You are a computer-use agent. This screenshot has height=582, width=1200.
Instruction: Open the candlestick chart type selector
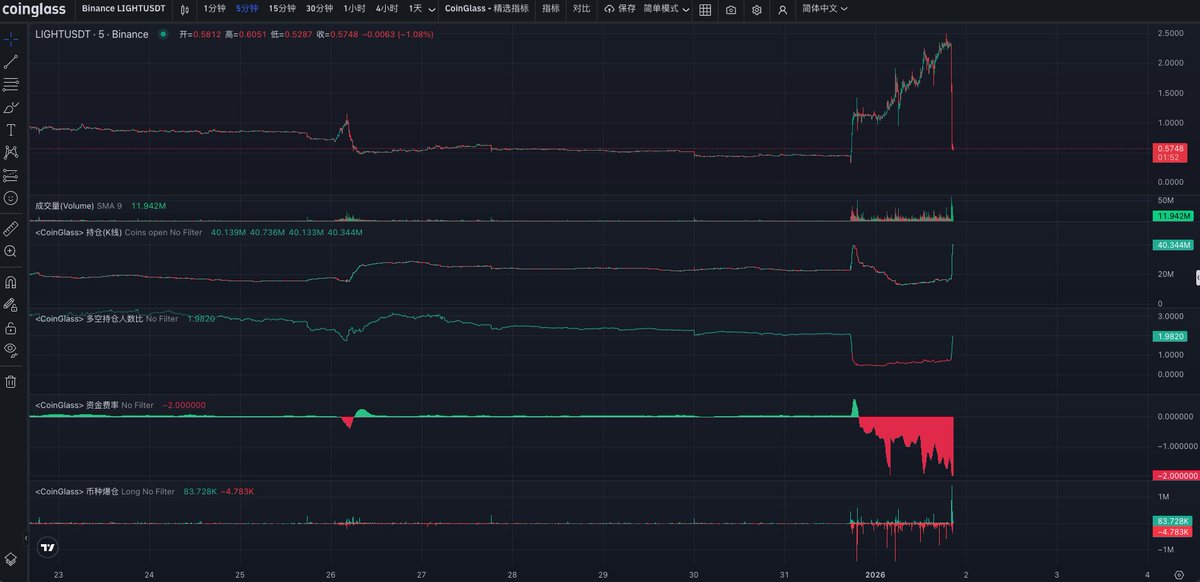[184, 9]
